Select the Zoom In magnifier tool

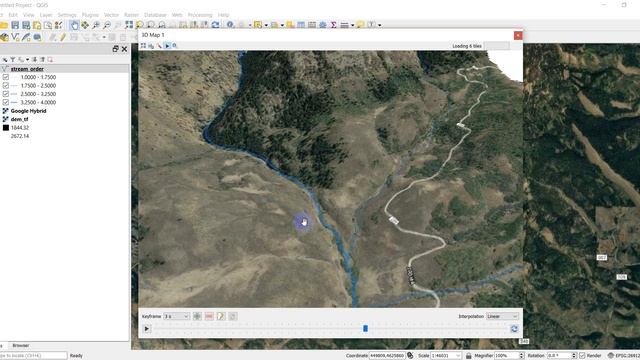(96, 25)
